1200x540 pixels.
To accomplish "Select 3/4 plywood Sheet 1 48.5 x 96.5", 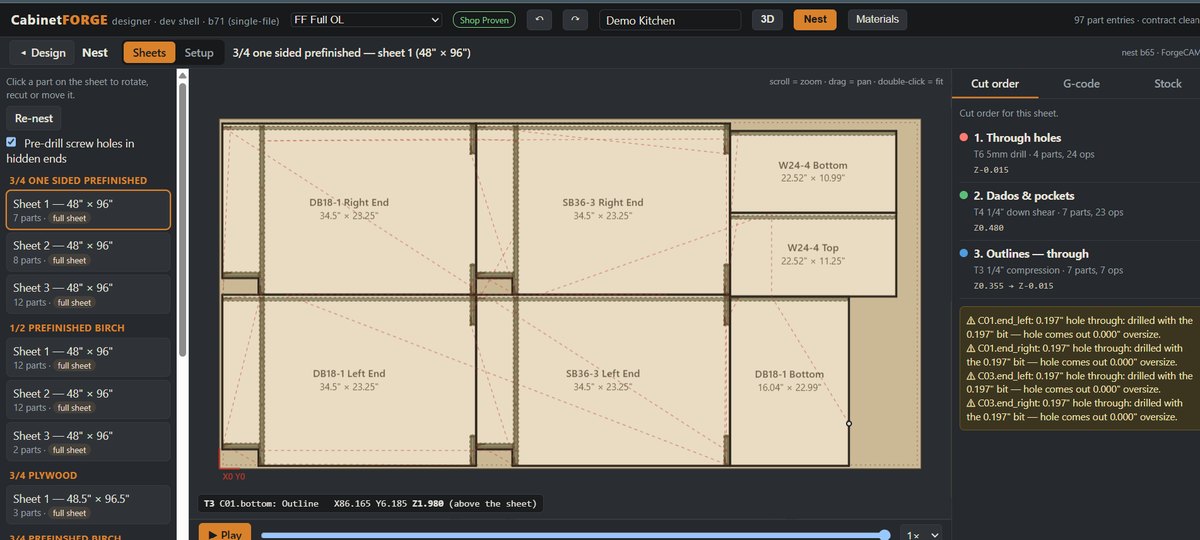I will pyautogui.click(x=88, y=505).
